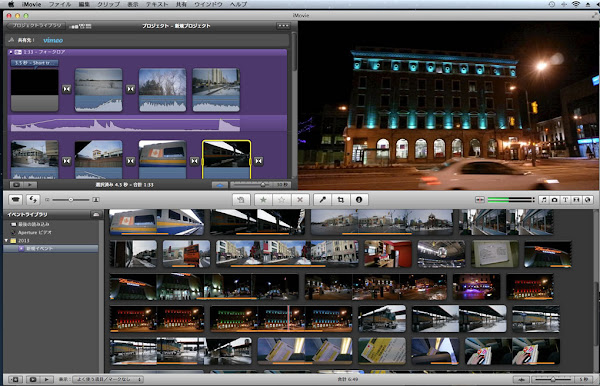Screen dimensions: 600x386
Task: Open the ヘルプ menu
Action: click(238, 4)
